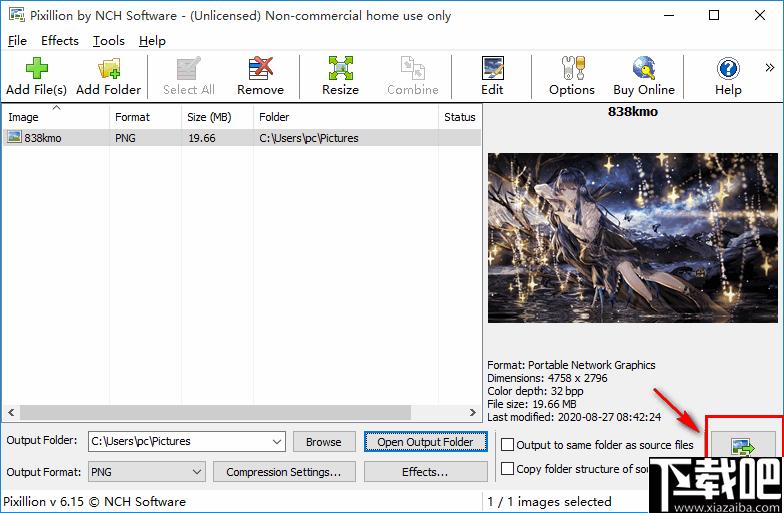
Task: Click the File size: 19.66 MB text
Action: pyautogui.click(x=532, y=404)
